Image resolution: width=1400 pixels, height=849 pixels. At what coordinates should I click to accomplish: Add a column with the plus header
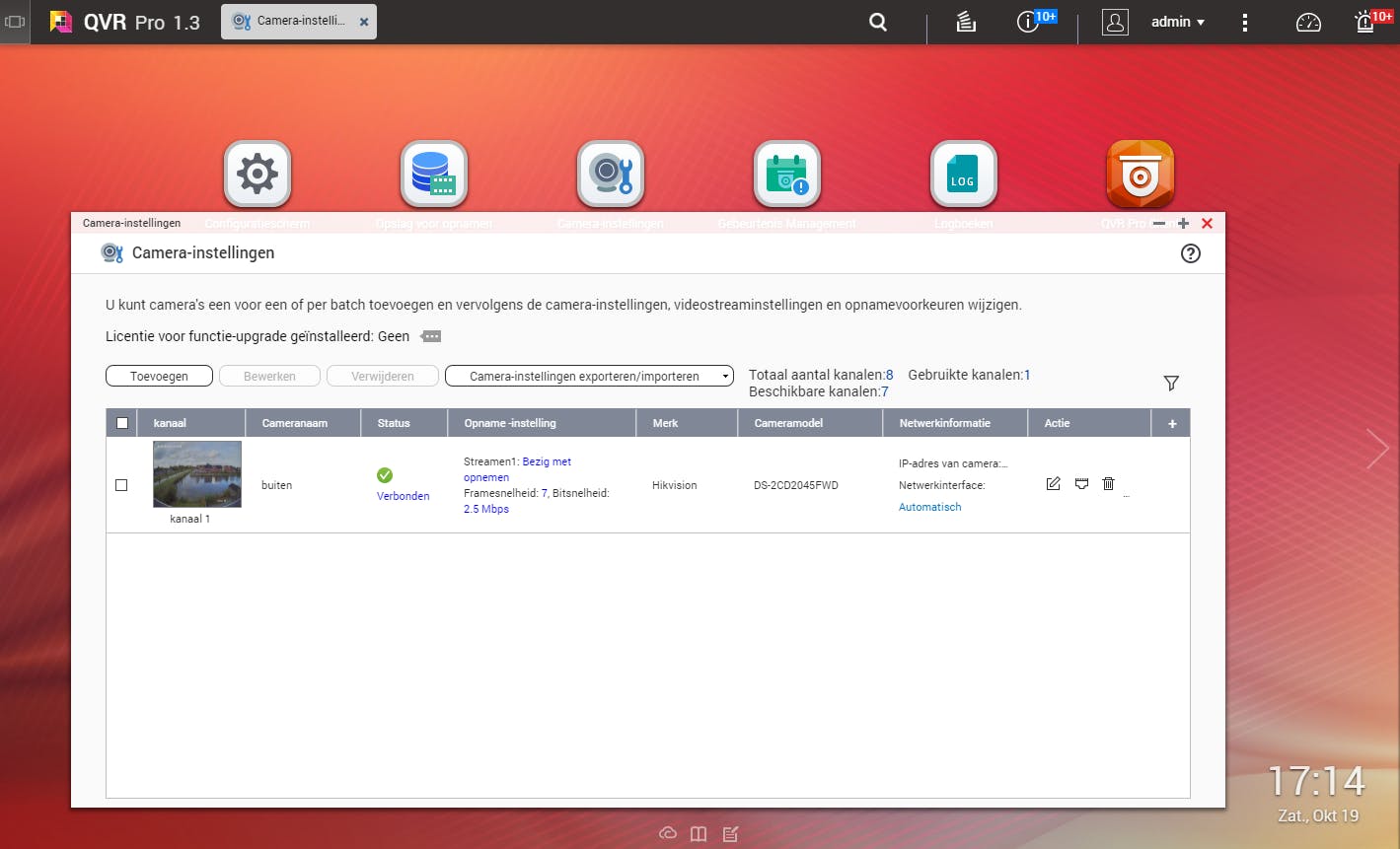[1172, 423]
